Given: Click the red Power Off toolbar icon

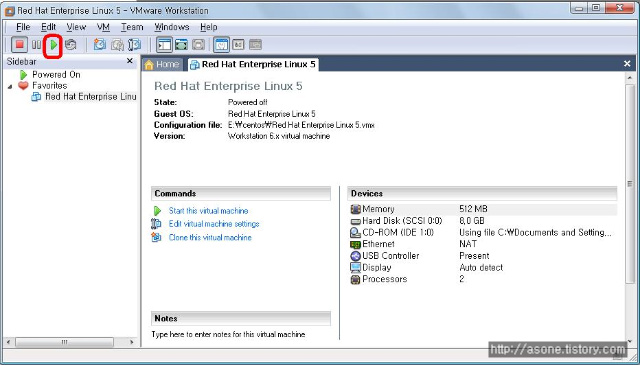Looking at the screenshot, I should click(19, 45).
